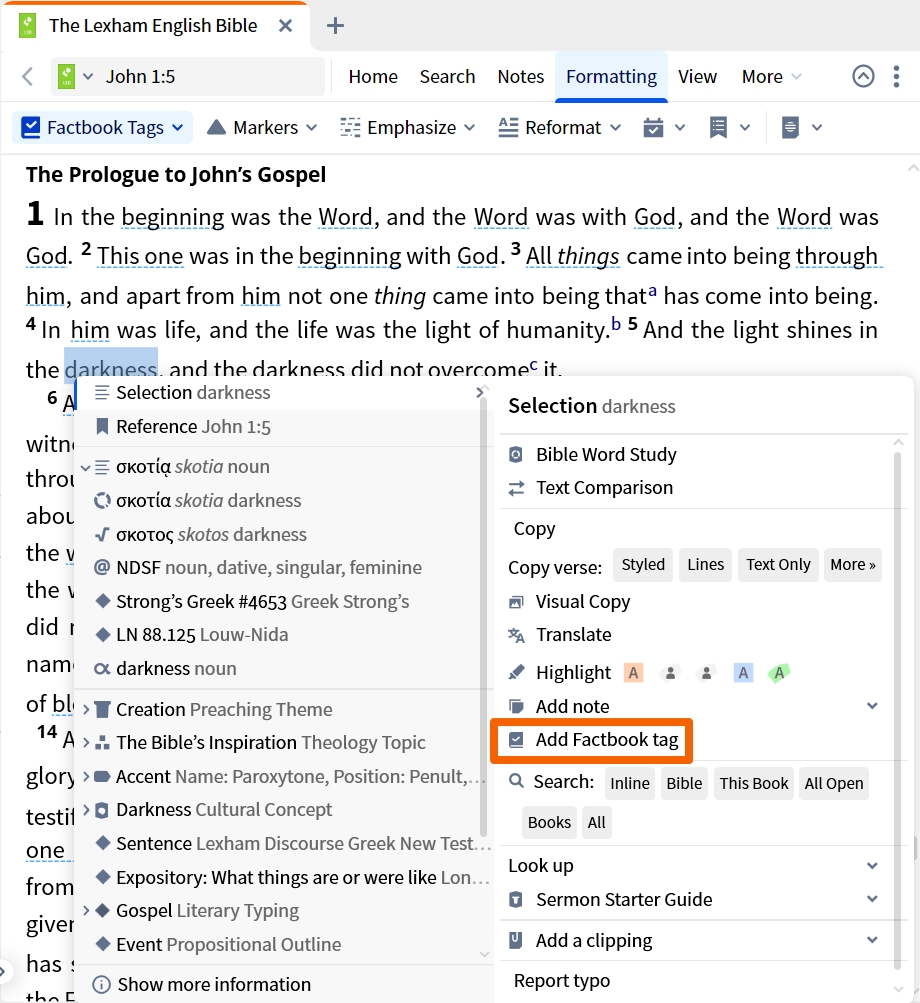Click the Sermon Starter Guide icon
The image size is (920, 1003).
tap(516, 899)
